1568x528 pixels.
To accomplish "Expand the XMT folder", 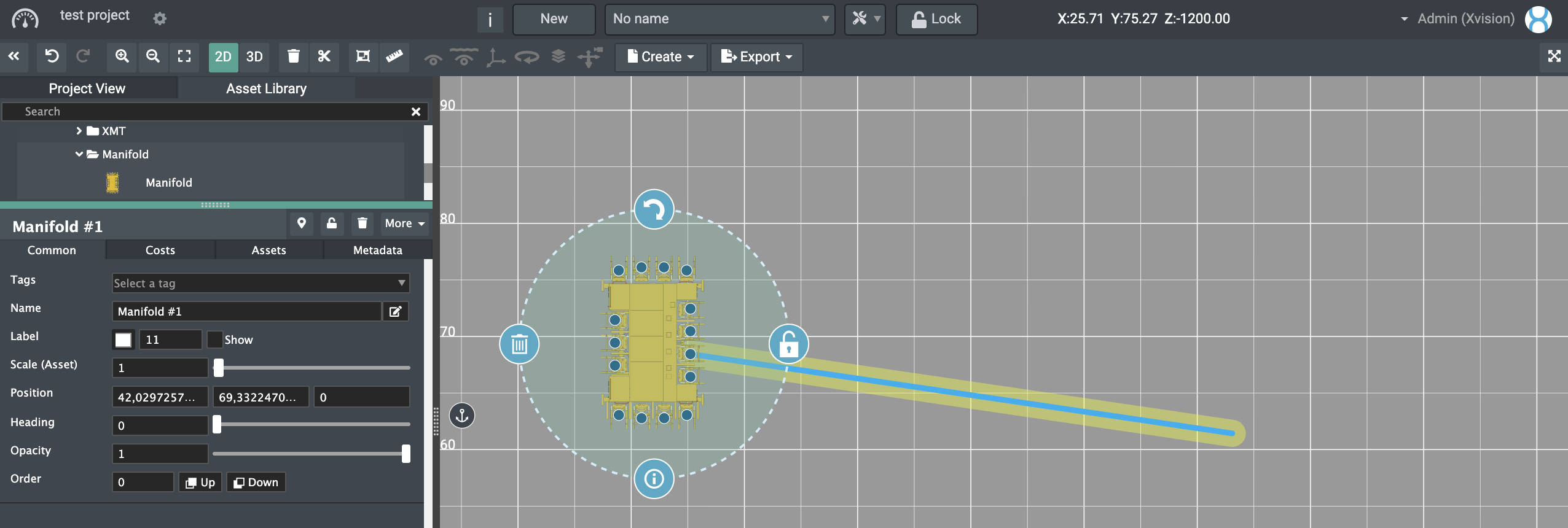I will pos(79,131).
